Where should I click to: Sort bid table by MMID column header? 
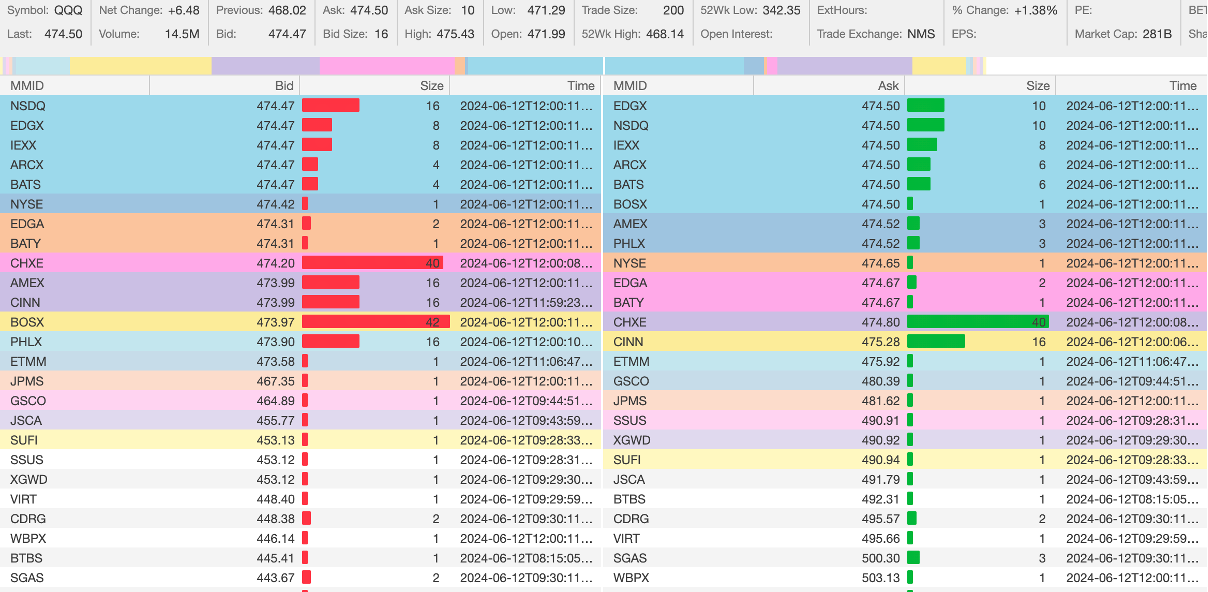pos(76,86)
